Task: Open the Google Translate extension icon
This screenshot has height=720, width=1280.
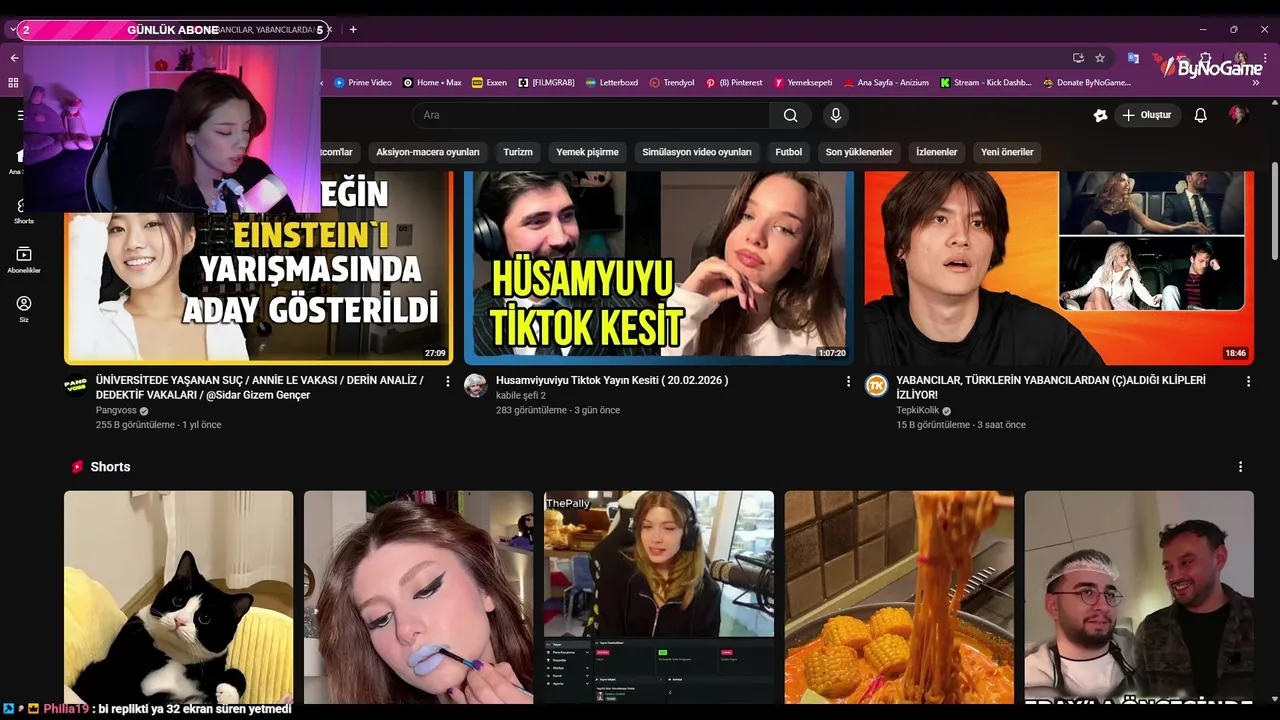Action: (x=1133, y=58)
